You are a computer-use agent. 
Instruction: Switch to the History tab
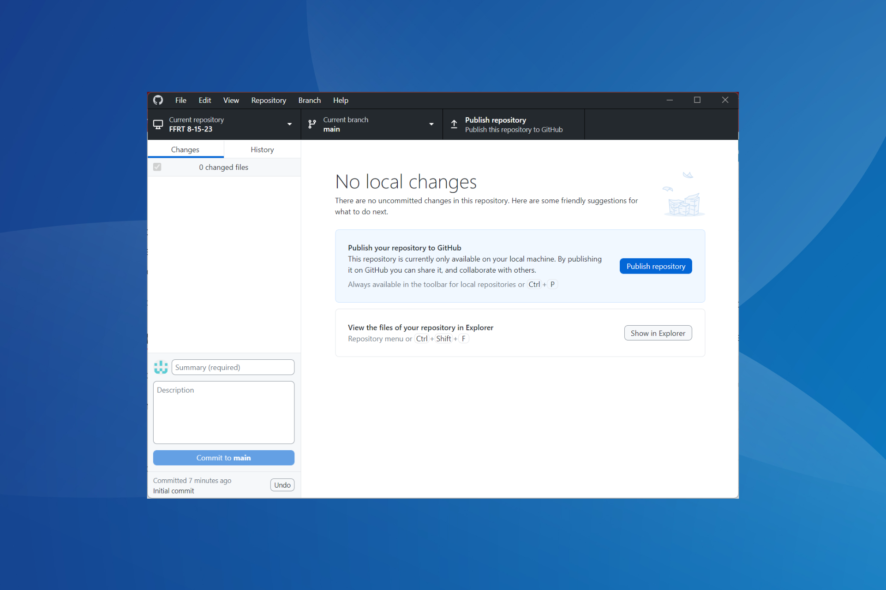(262, 149)
